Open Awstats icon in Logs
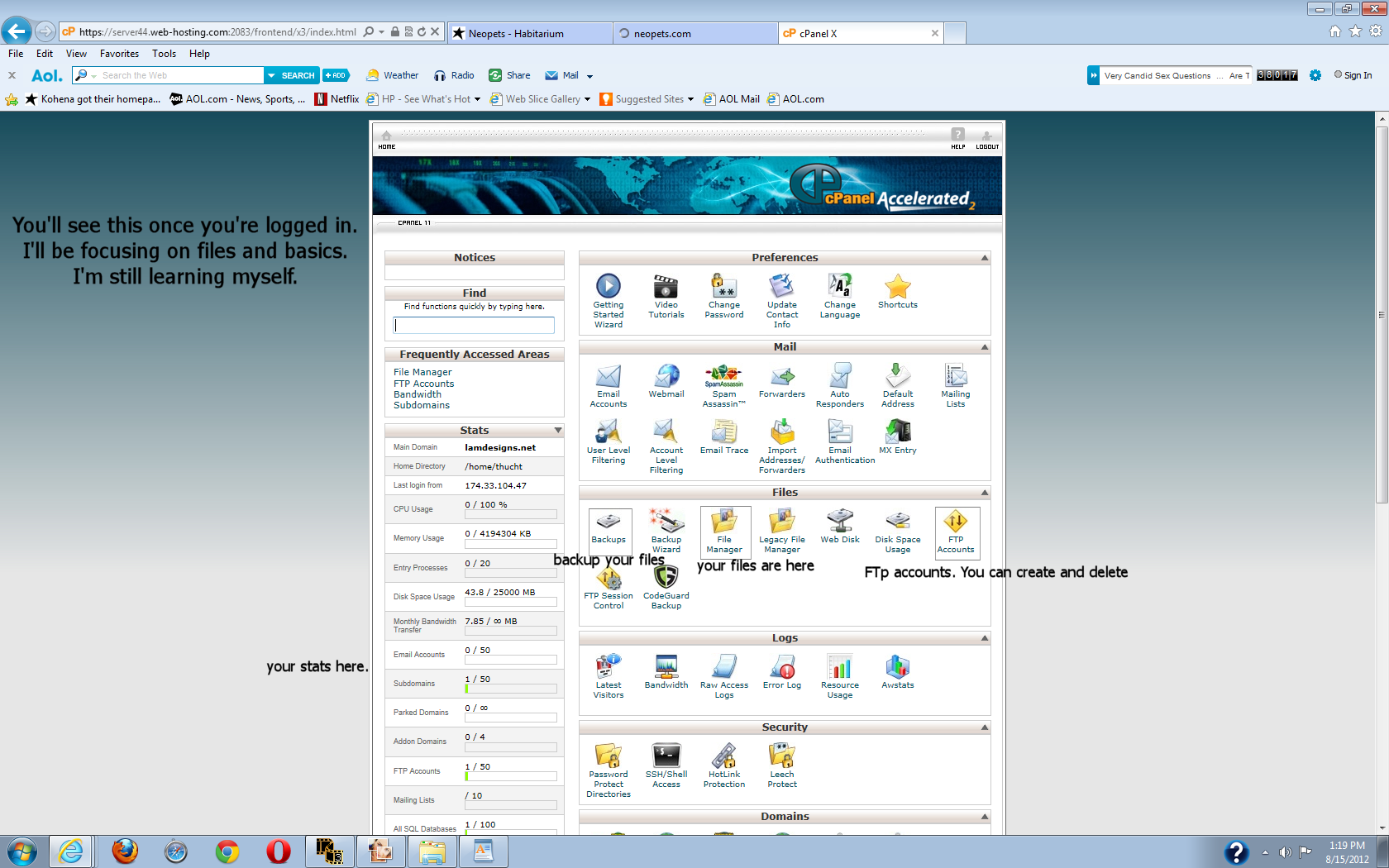This screenshot has width=1389, height=868. 898,666
